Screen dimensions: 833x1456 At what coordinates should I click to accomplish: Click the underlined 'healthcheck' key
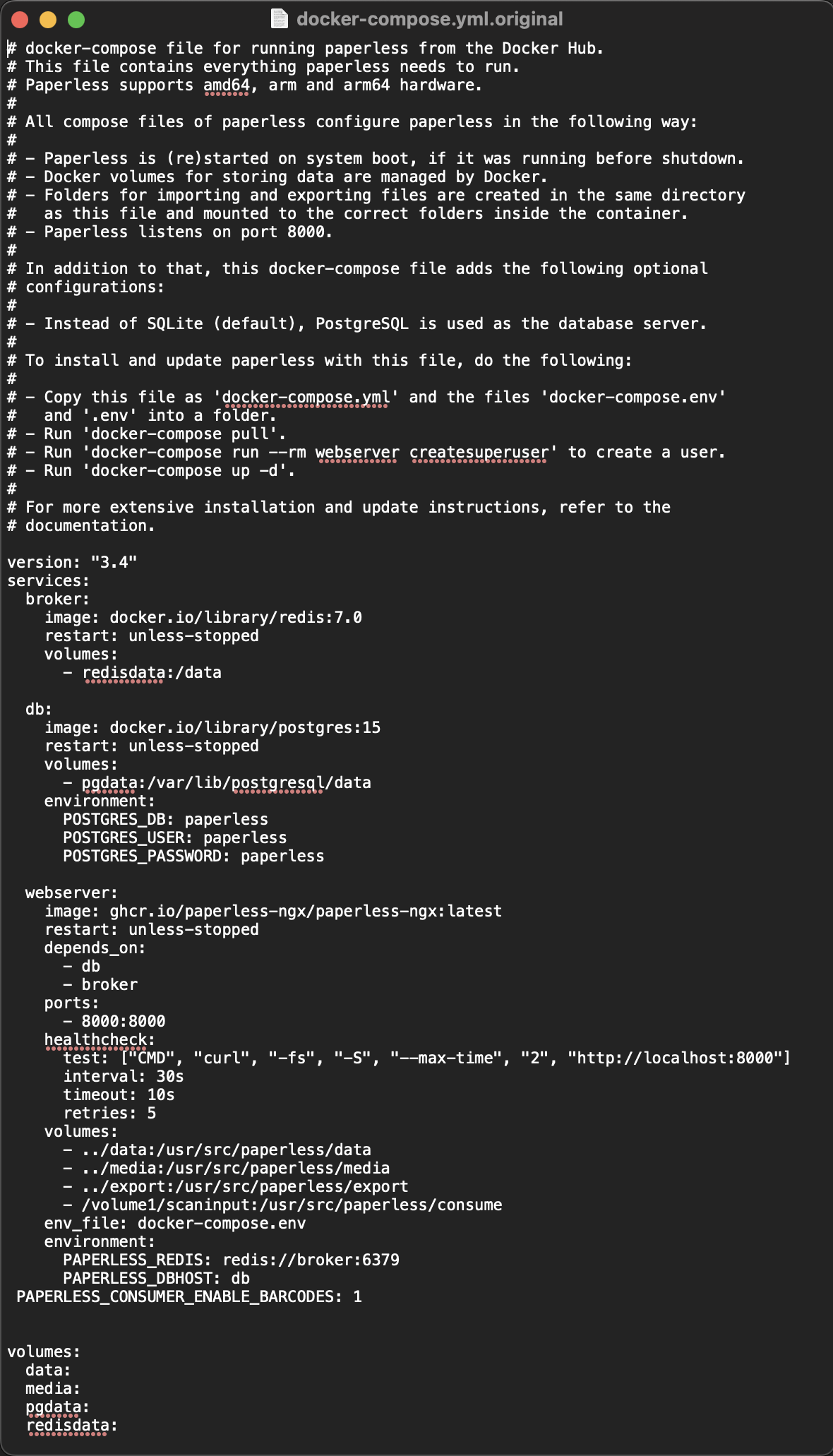pos(95,1040)
